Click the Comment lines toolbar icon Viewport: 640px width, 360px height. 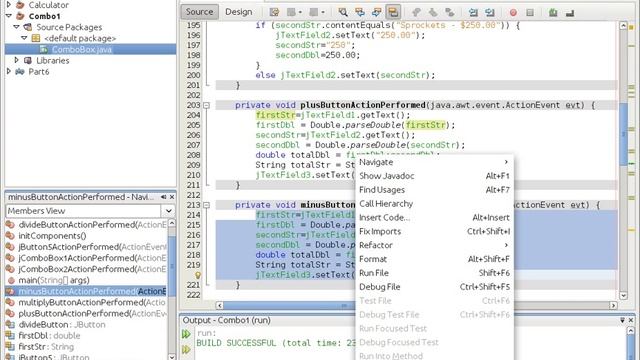553,12
